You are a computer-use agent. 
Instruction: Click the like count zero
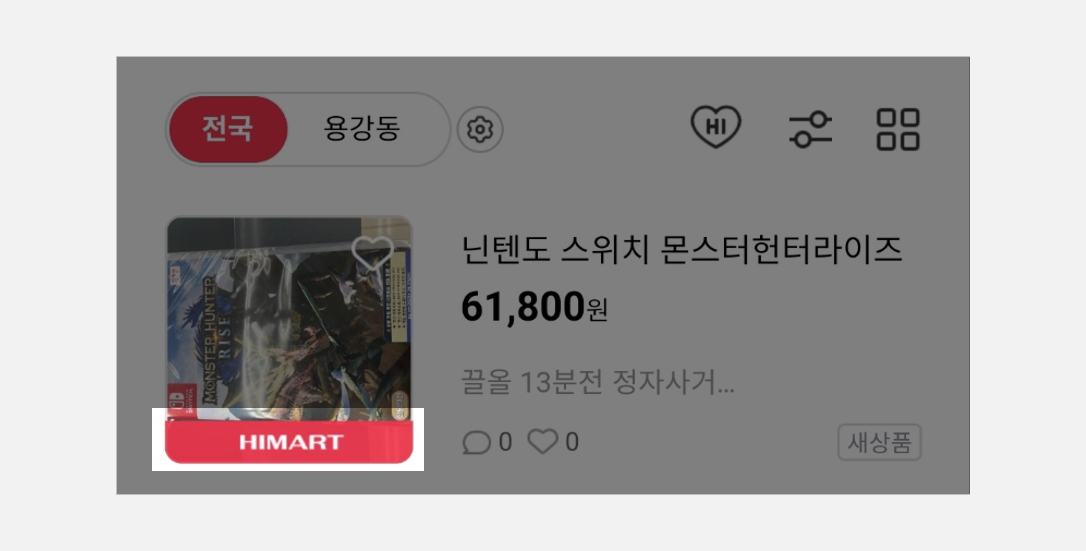click(x=572, y=442)
